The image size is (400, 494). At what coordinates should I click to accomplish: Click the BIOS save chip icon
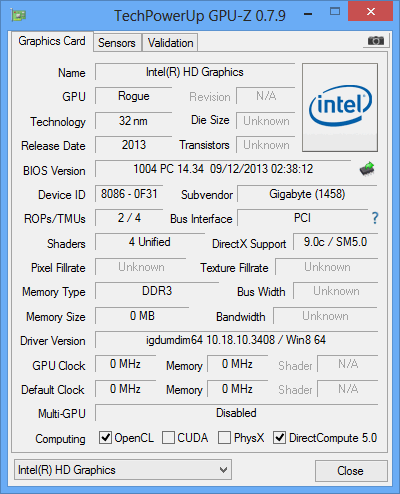pyautogui.click(x=367, y=169)
